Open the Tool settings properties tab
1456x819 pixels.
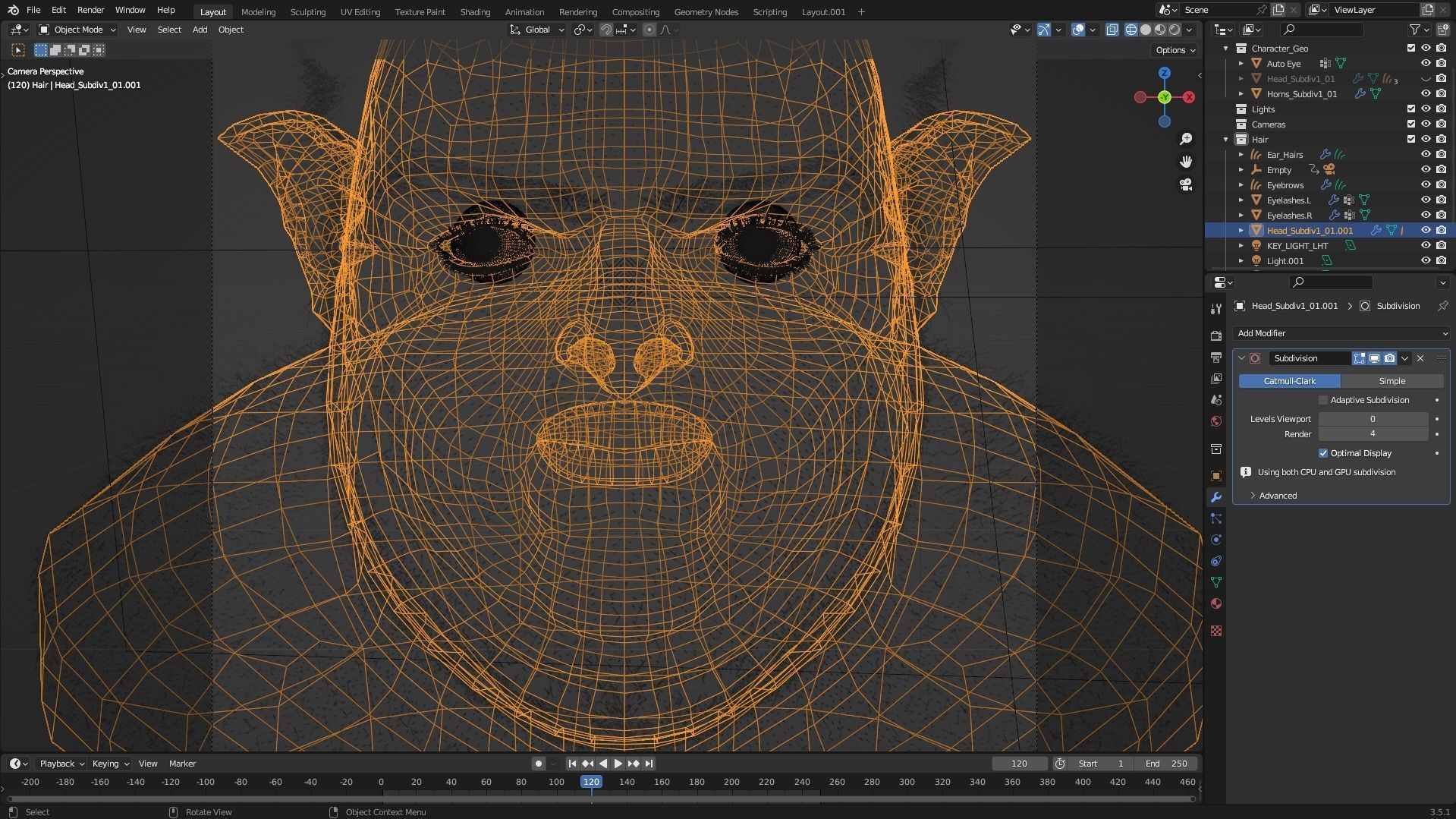pos(1216,309)
